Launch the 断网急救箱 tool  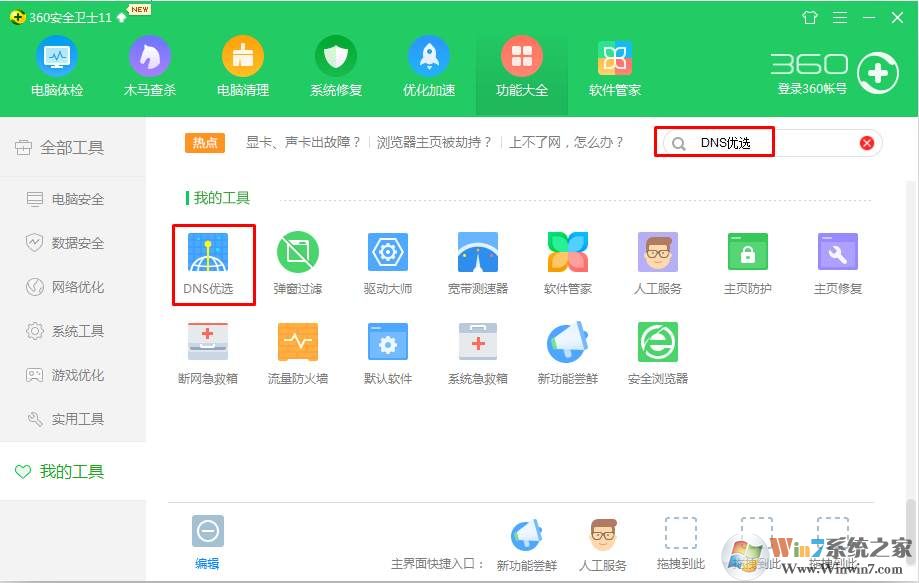click(x=208, y=353)
